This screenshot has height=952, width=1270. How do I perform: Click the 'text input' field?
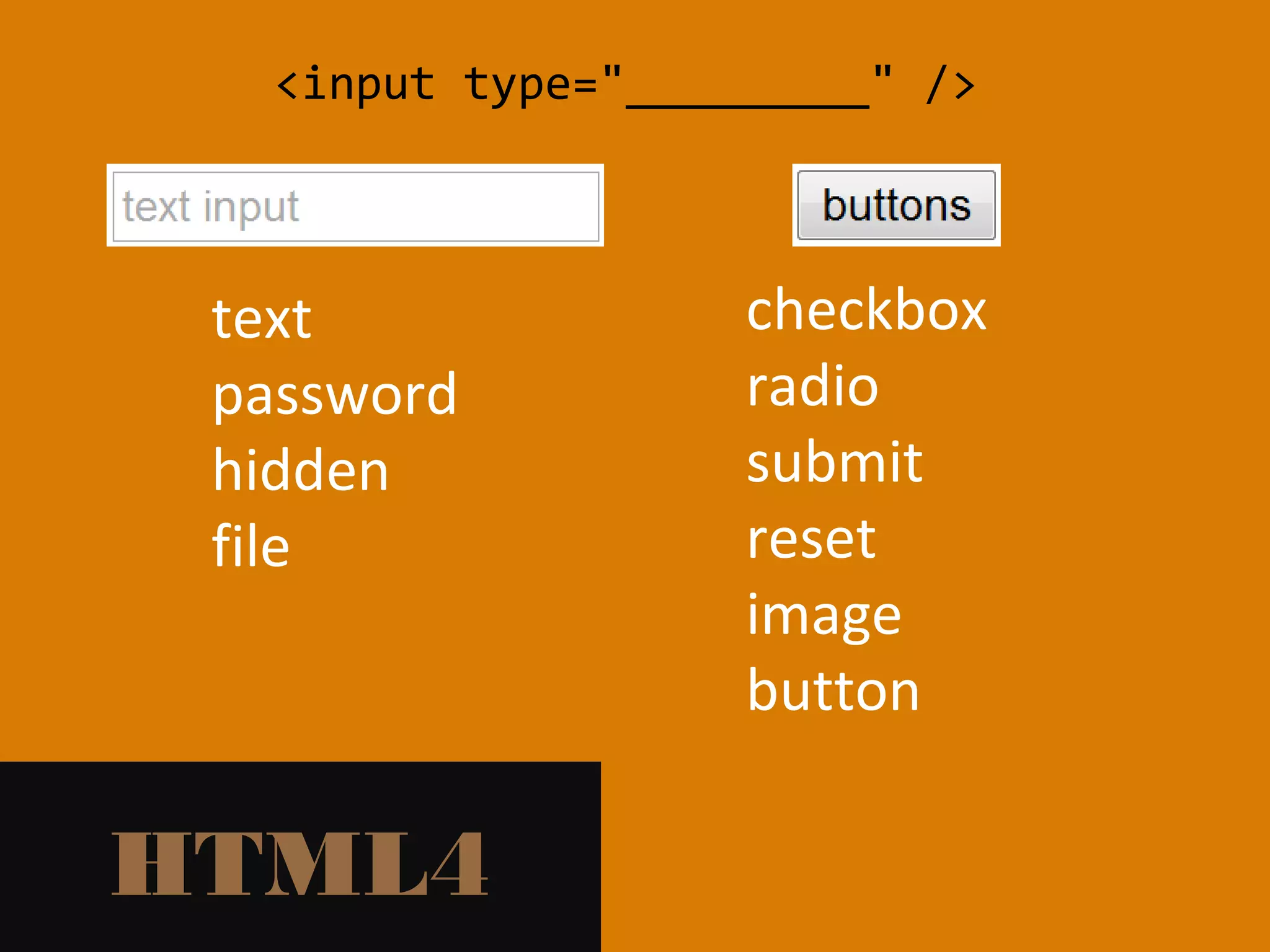355,206
